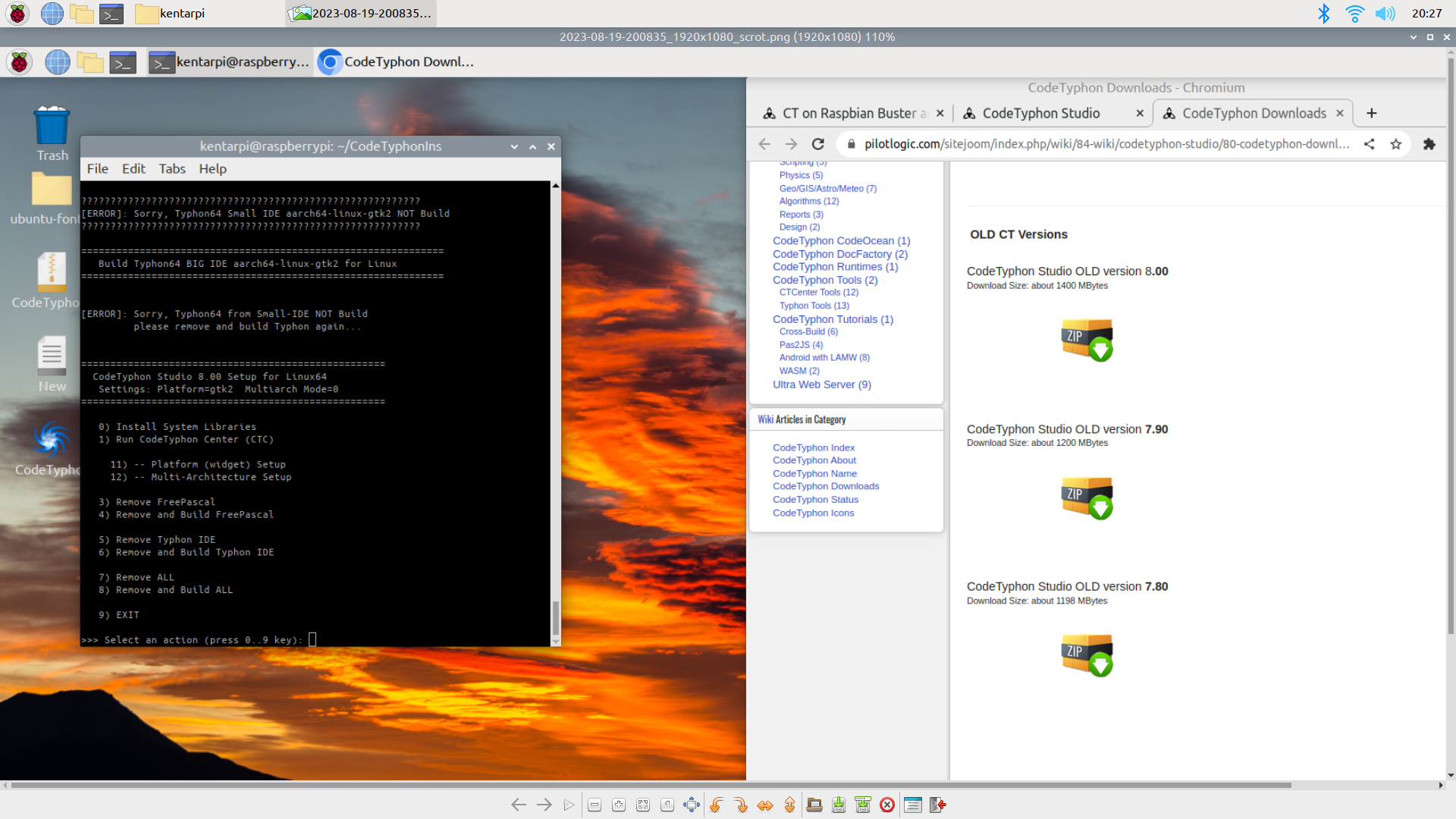Open CodeTyphon Icons wiki article link
Screen dimensions: 1456x819
tap(813, 513)
